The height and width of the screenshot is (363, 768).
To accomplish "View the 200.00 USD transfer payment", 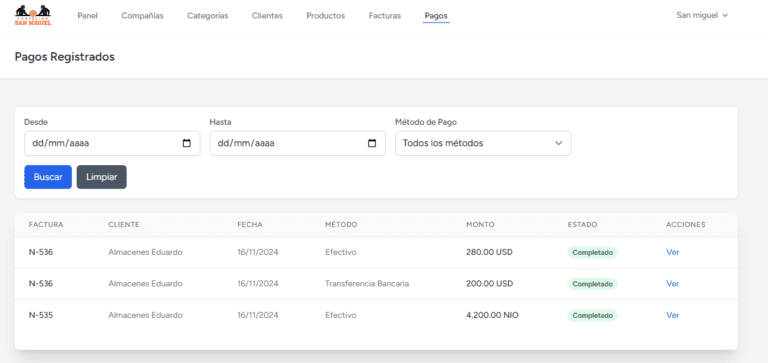I will pyautogui.click(x=672, y=284).
